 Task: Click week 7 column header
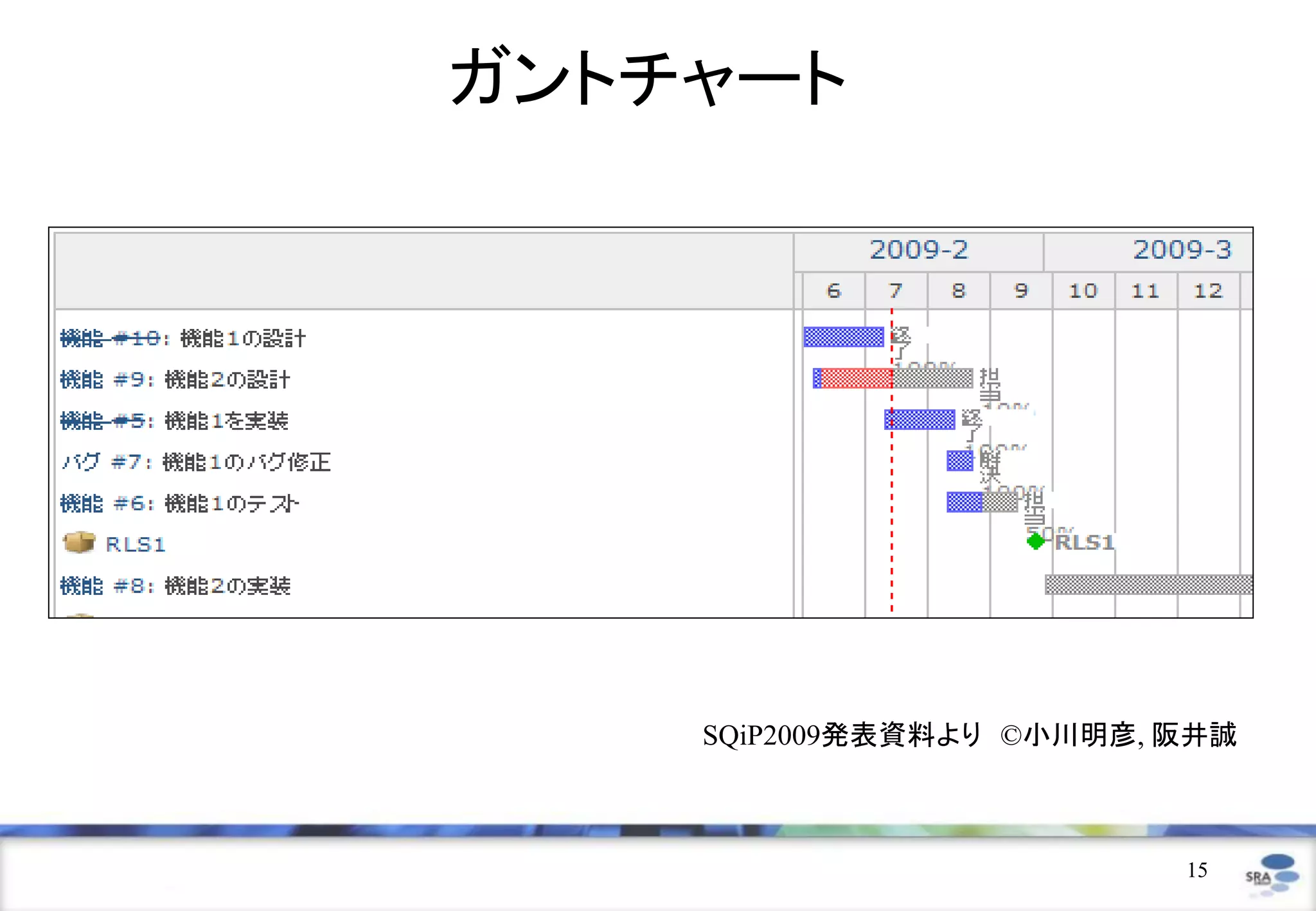click(896, 291)
